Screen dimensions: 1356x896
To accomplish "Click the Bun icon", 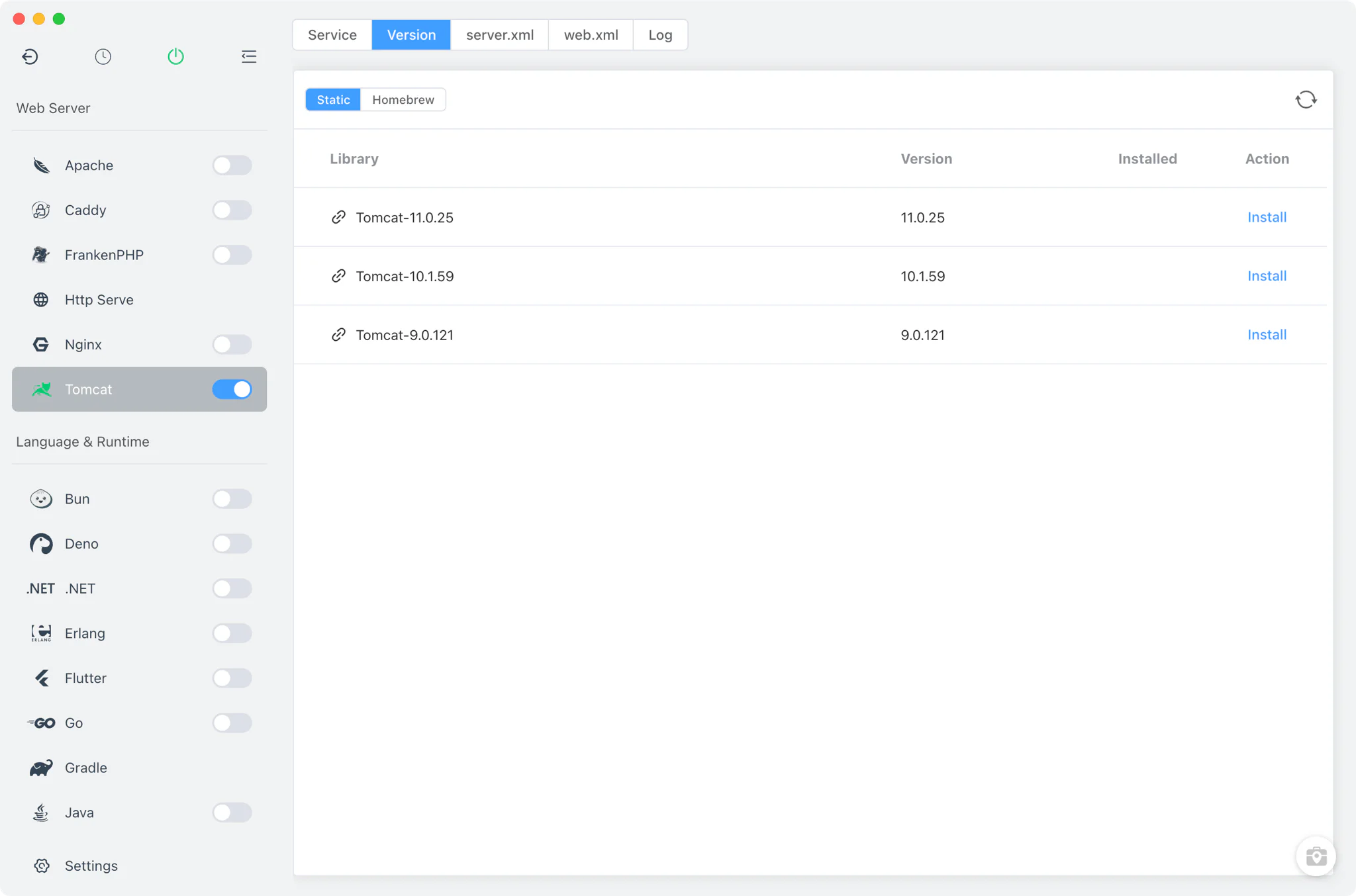I will click(x=41, y=499).
